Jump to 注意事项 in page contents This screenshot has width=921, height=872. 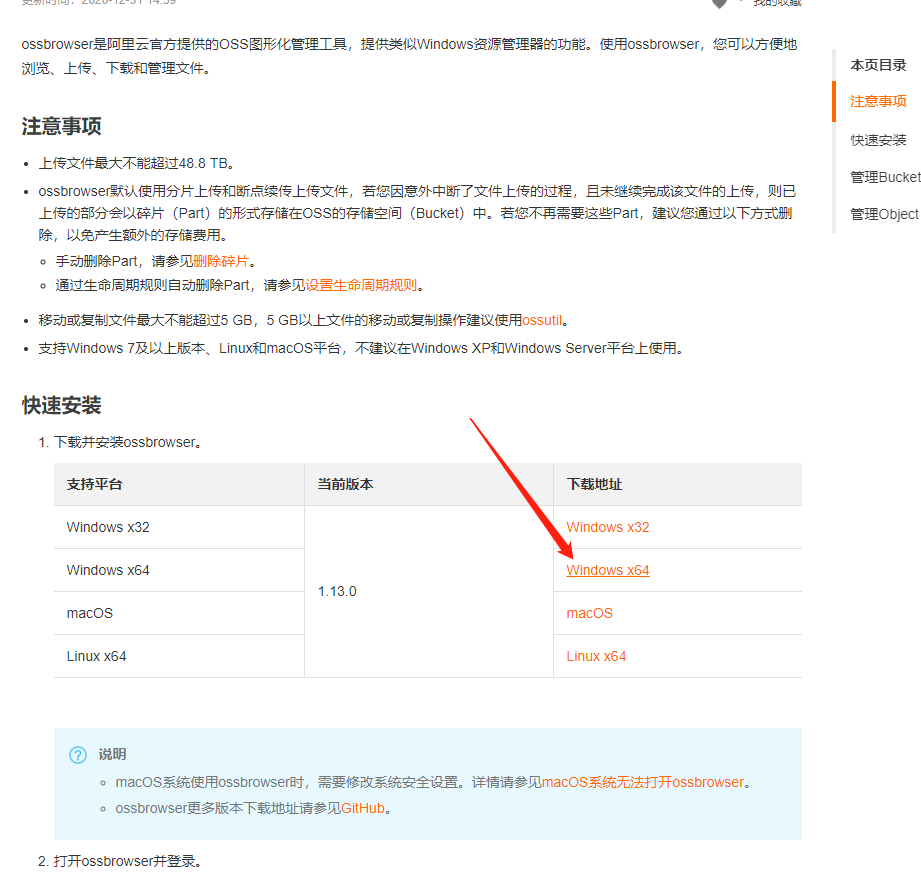(x=878, y=101)
